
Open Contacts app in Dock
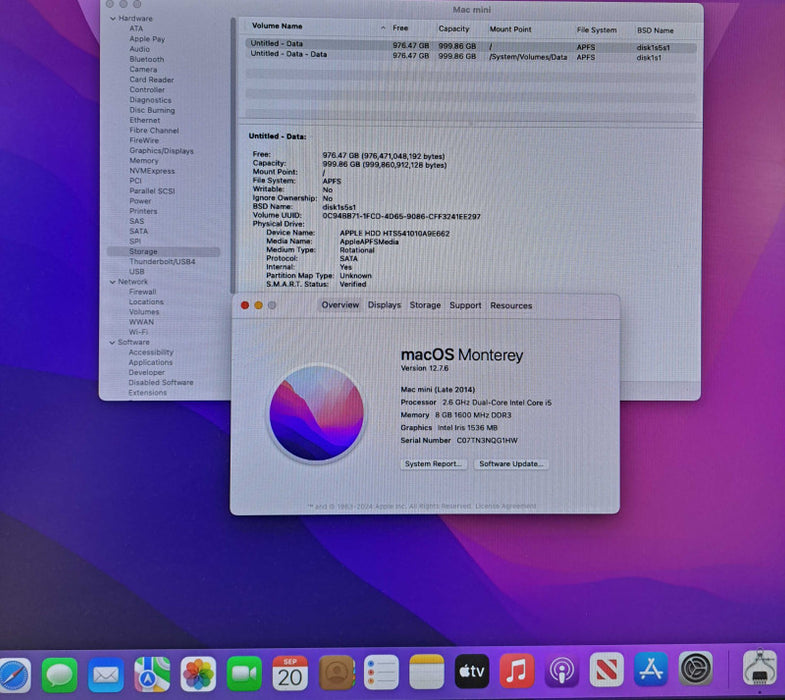tap(336, 672)
